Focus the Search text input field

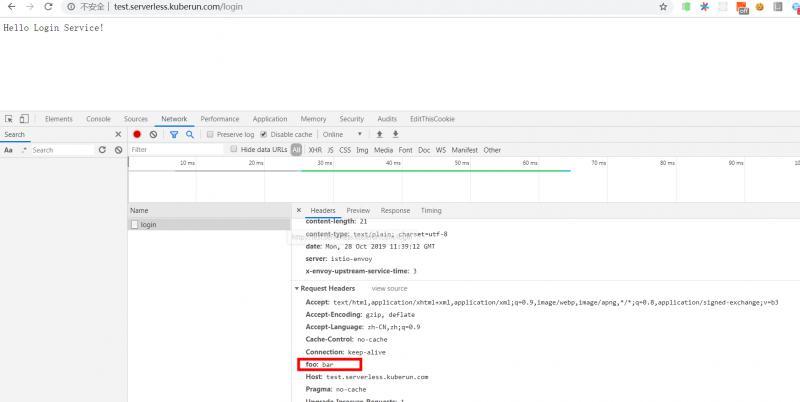tap(63, 150)
